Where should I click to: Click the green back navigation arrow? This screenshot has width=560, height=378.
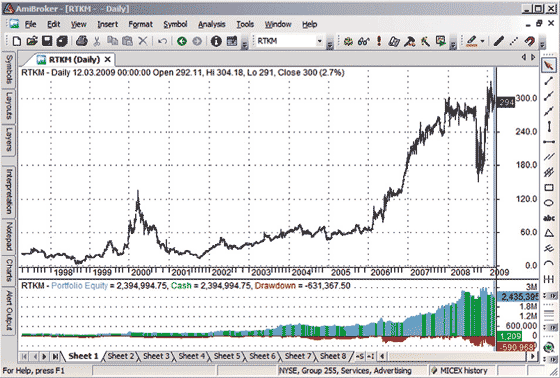point(182,41)
